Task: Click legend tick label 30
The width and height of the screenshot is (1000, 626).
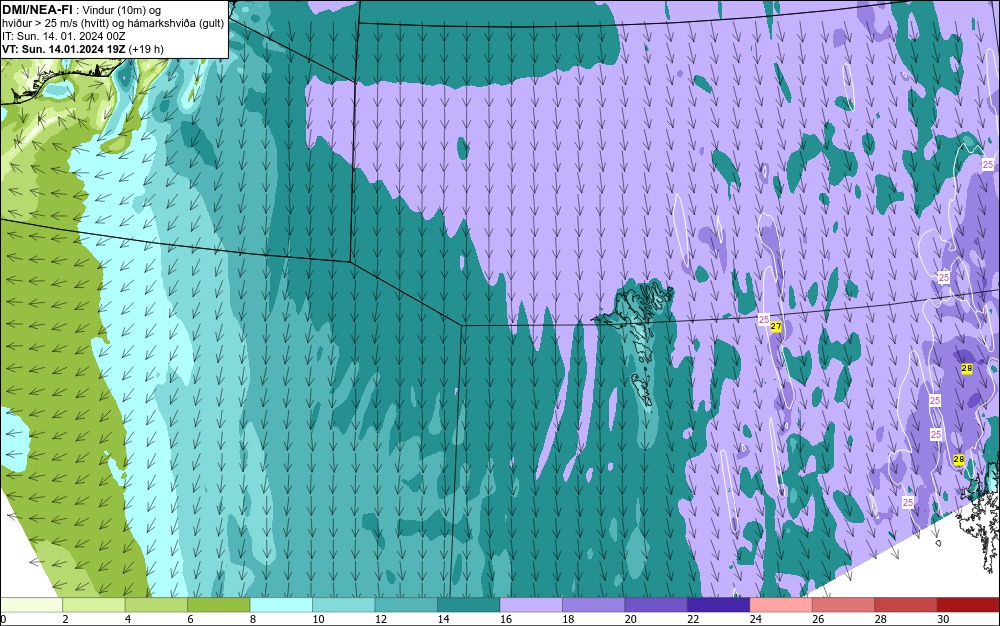Action: (x=943, y=619)
